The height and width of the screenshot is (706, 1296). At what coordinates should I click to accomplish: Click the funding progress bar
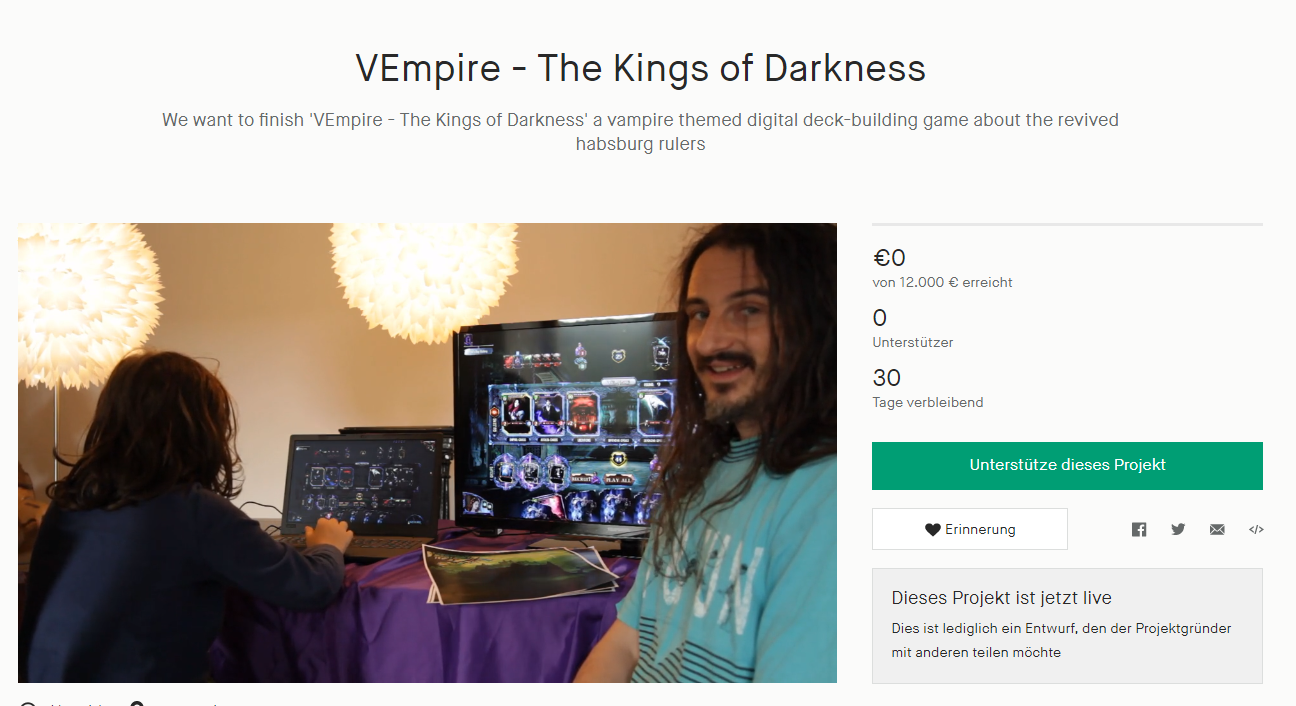click(x=1067, y=224)
